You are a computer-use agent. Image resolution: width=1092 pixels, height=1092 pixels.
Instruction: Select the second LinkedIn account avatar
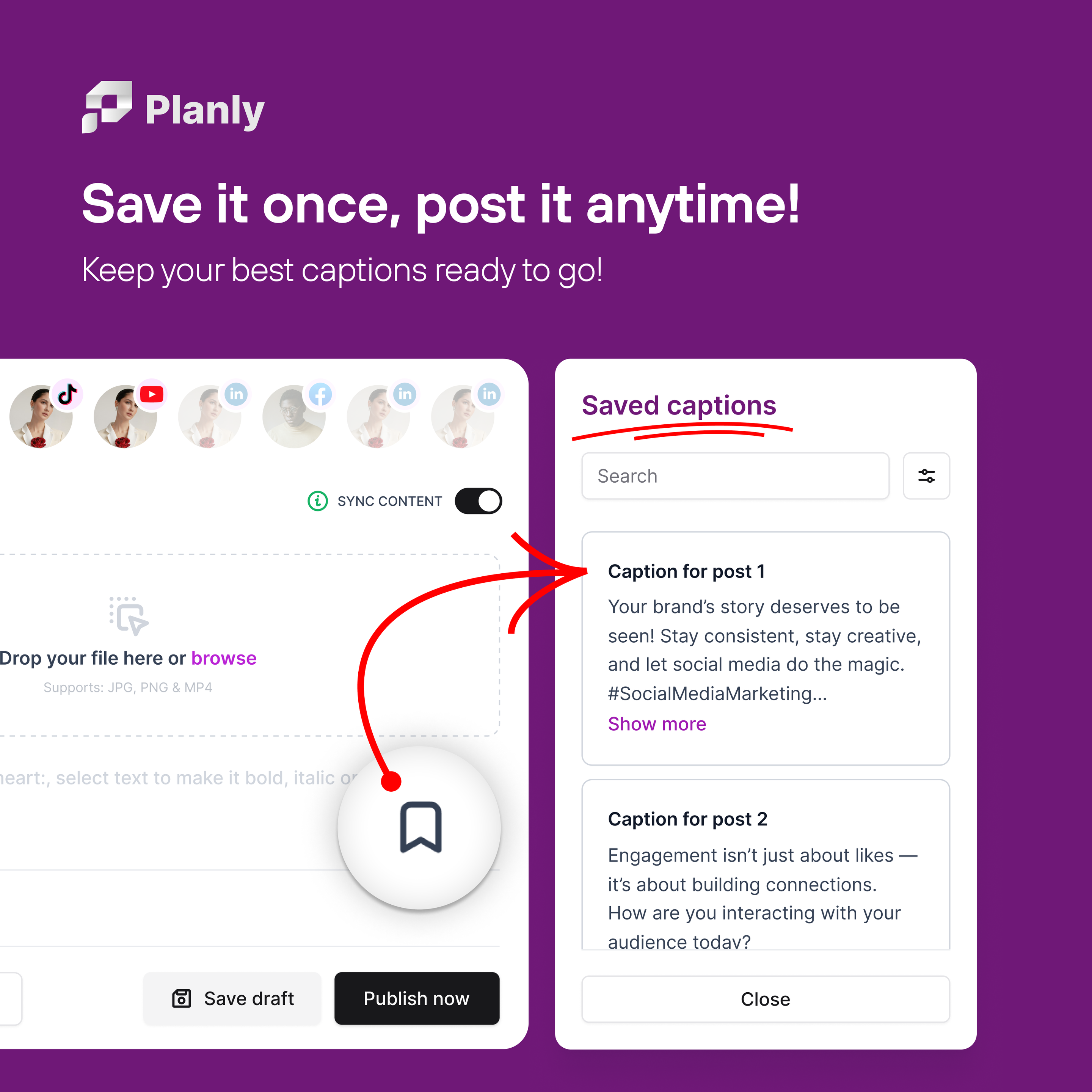click(x=379, y=417)
